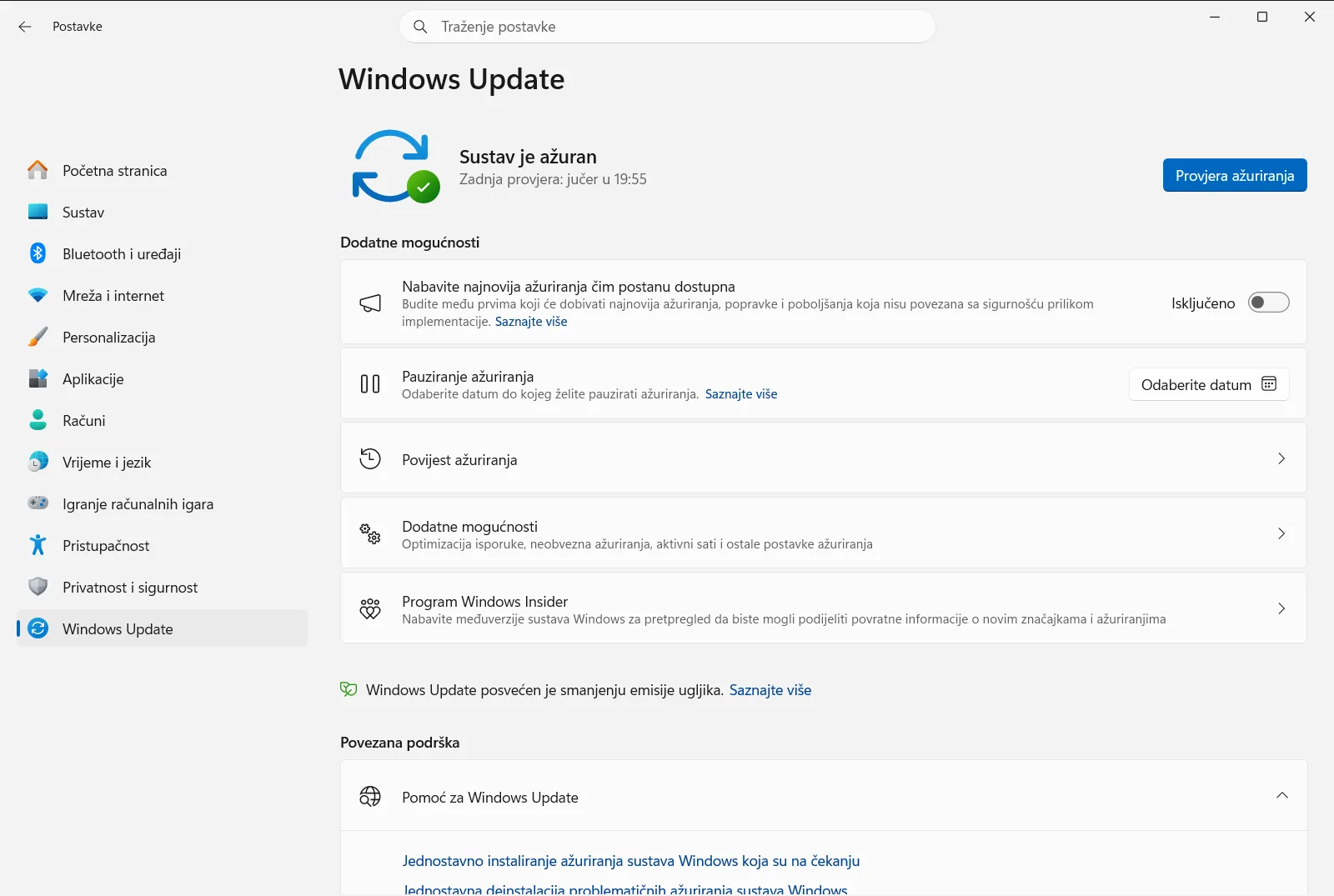This screenshot has height=896, width=1334.
Task: Click the Bluetooth icon in the sidebar
Action: pyautogui.click(x=38, y=253)
